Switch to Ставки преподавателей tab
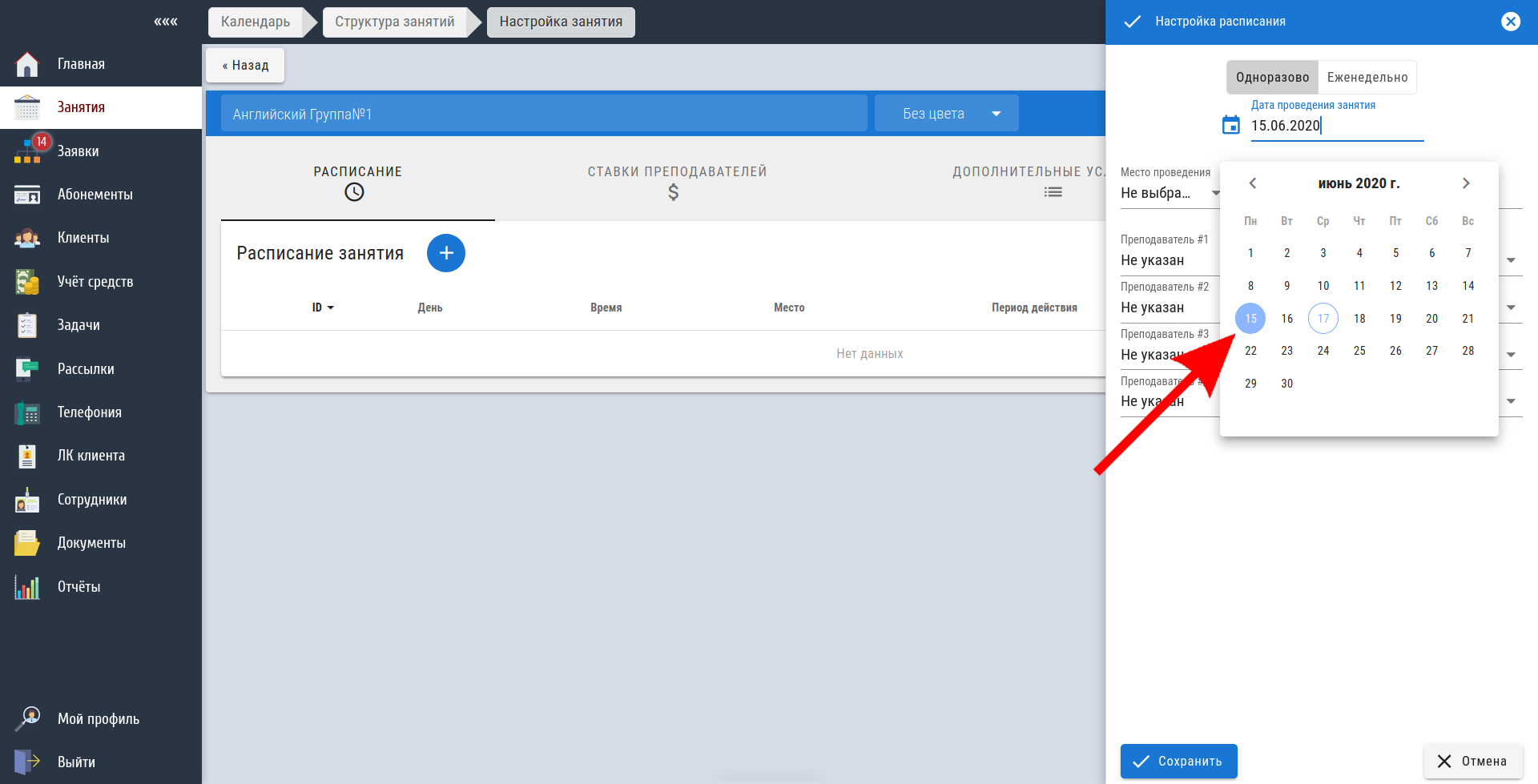The image size is (1538, 784). [x=678, y=182]
